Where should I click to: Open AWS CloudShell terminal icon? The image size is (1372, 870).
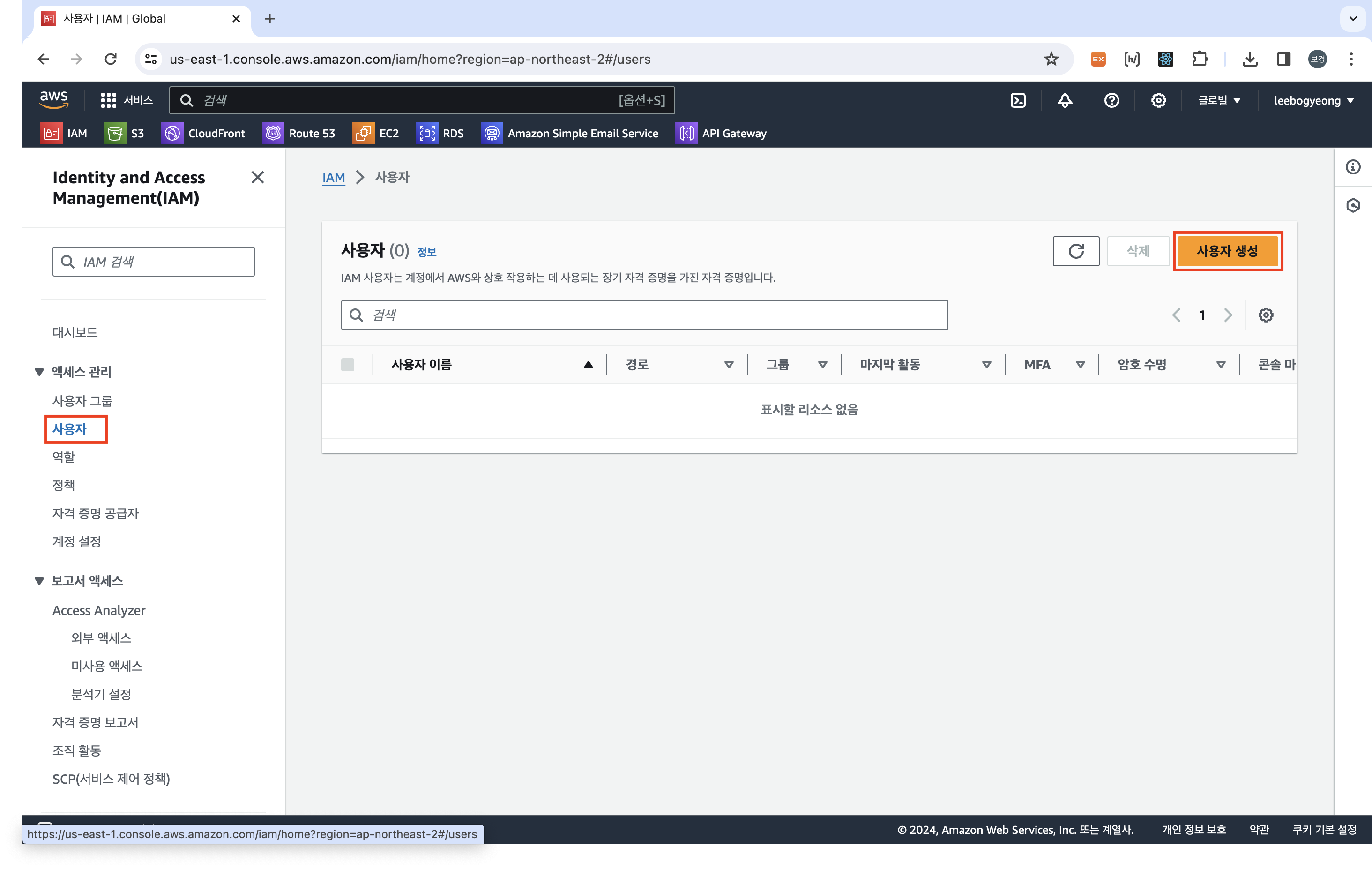tap(1018, 100)
